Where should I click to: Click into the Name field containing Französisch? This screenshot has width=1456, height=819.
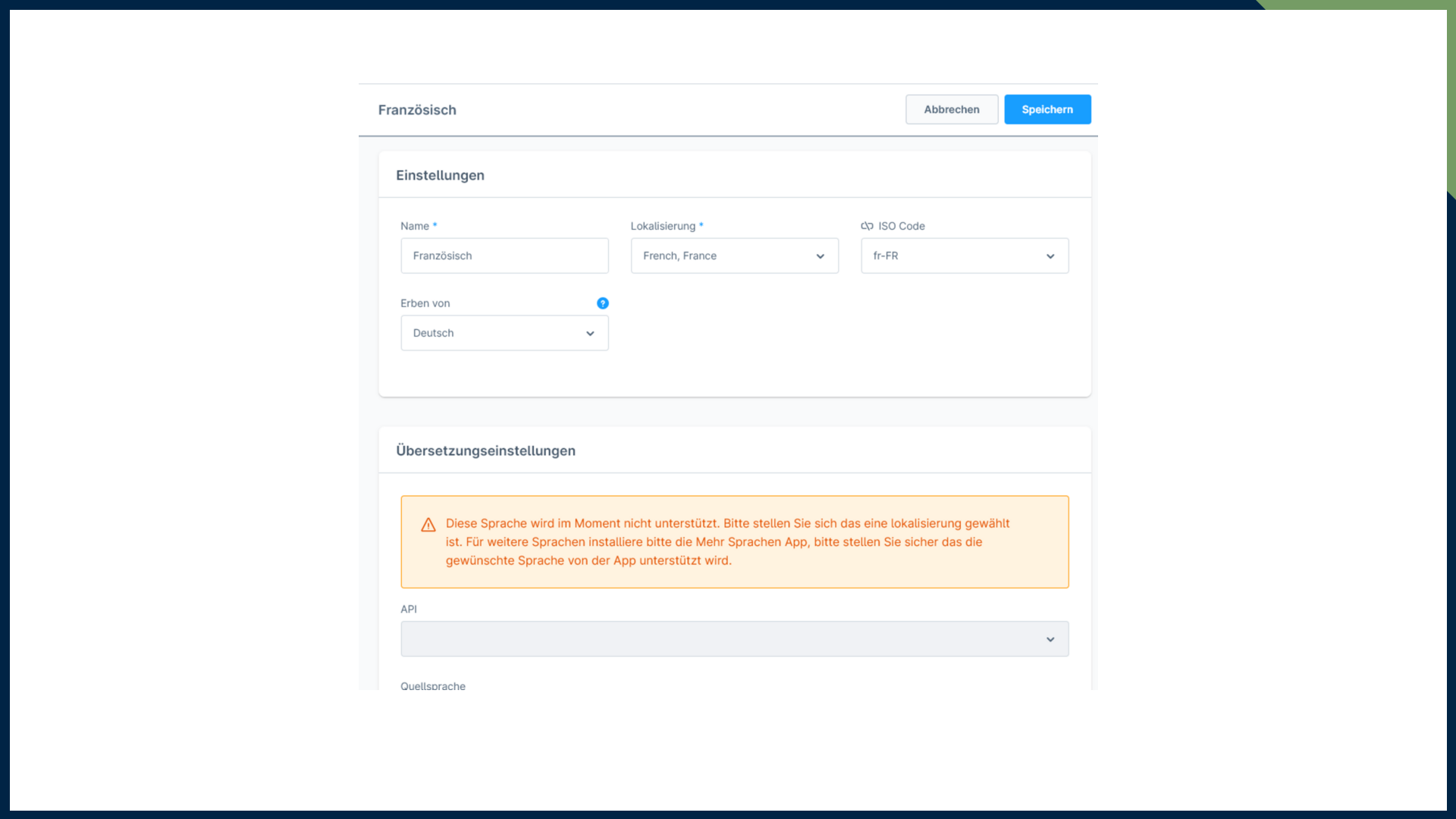pyautogui.click(x=504, y=256)
